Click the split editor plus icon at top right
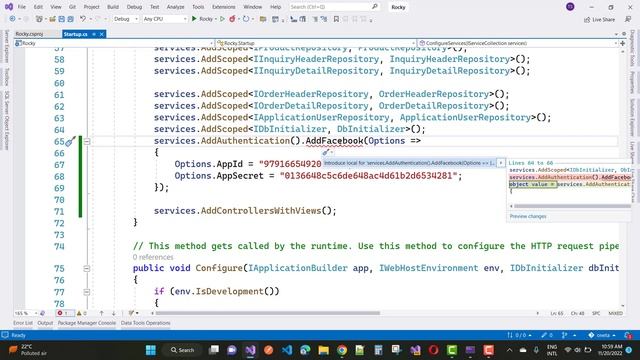This screenshot has width=640, height=360. click(622, 43)
